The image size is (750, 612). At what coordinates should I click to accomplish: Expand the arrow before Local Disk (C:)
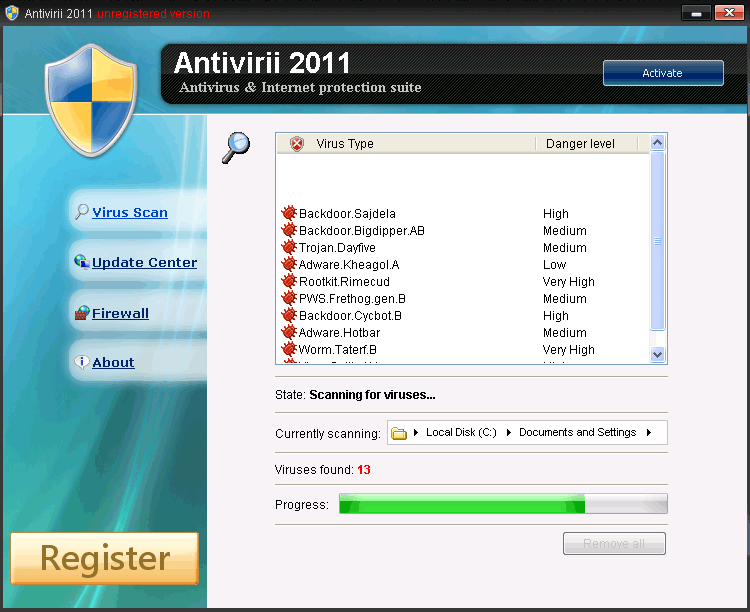pos(416,433)
